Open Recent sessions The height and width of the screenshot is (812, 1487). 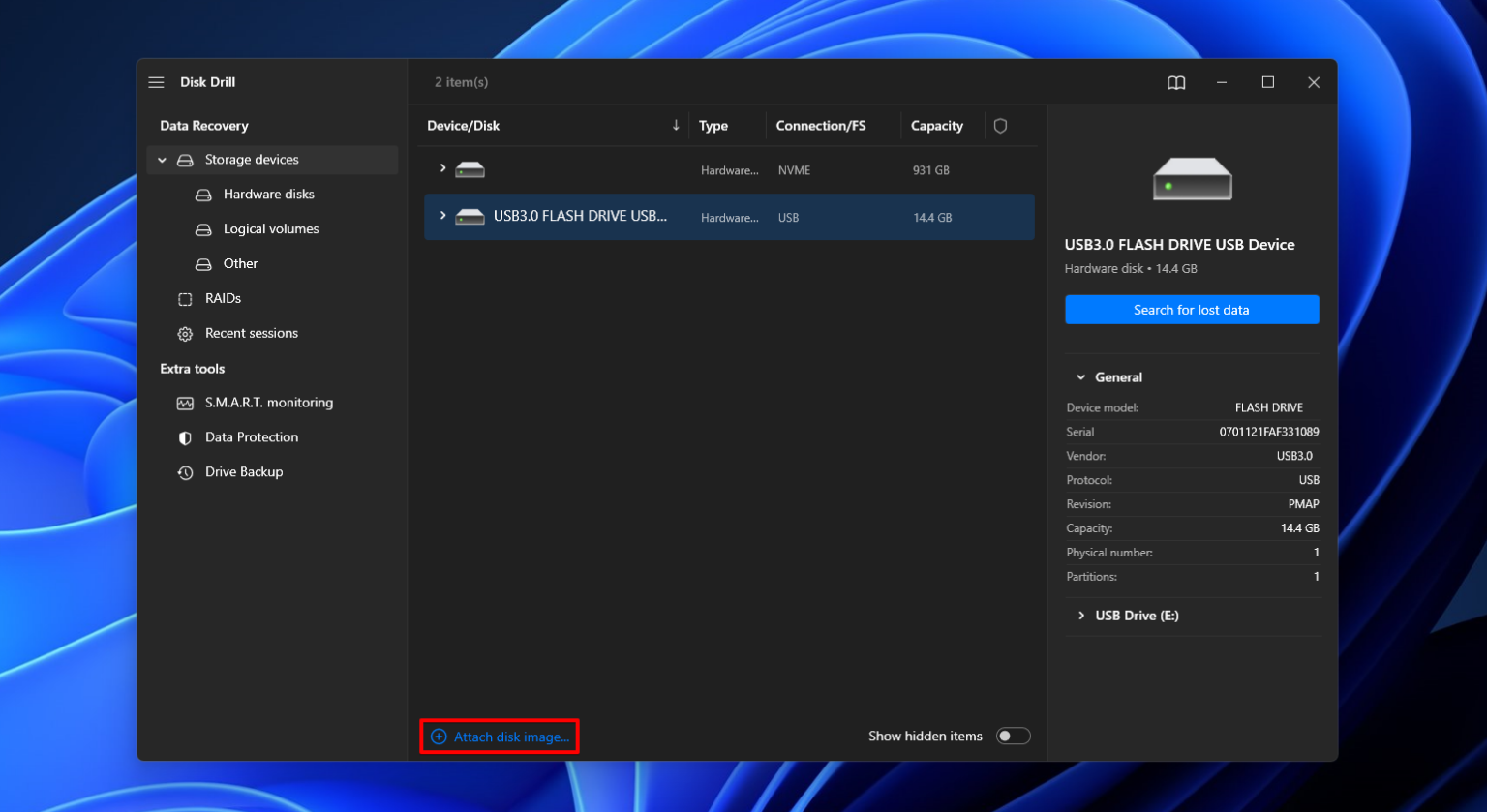251,333
